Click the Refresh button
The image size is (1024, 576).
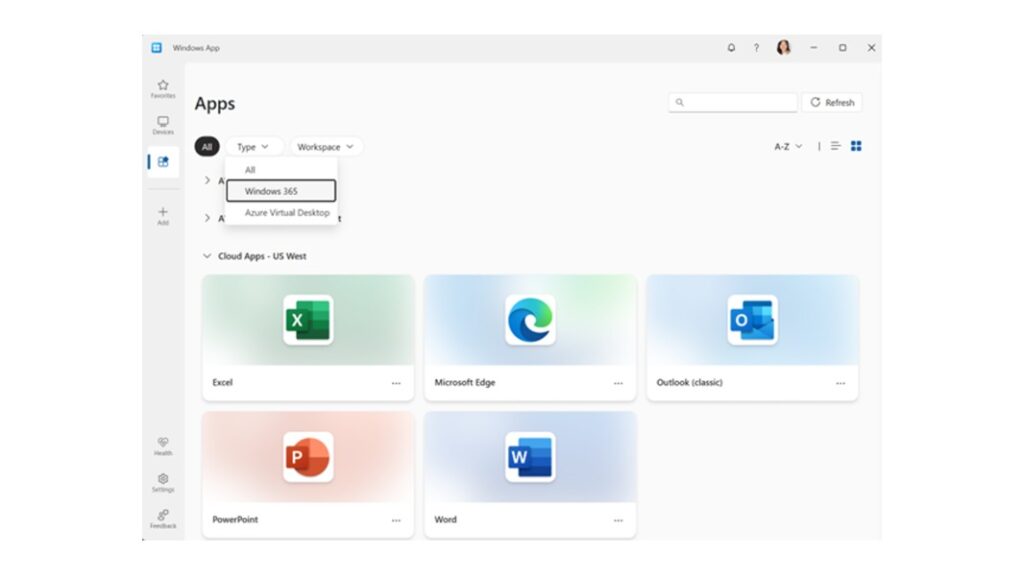tap(832, 103)
